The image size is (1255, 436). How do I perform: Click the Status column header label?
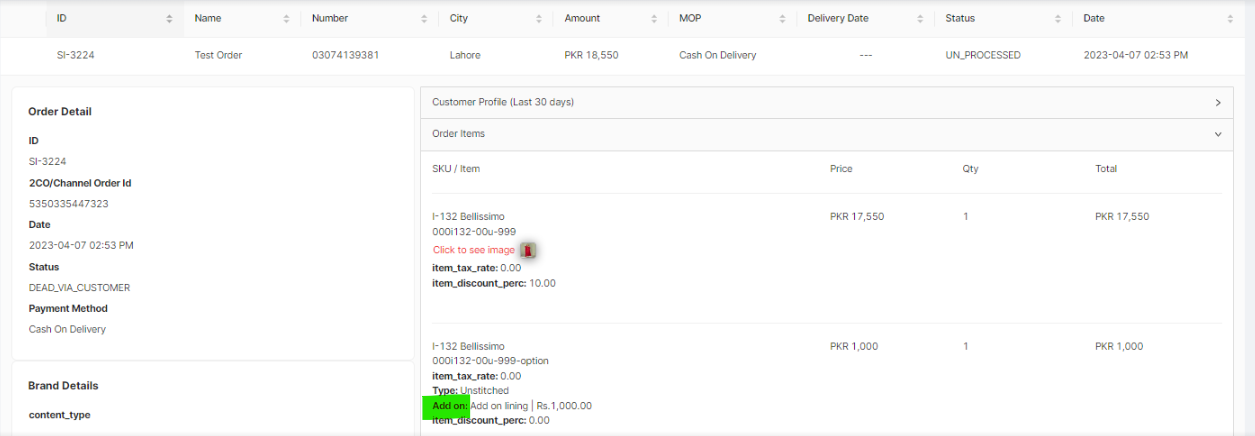pos(960,19)
